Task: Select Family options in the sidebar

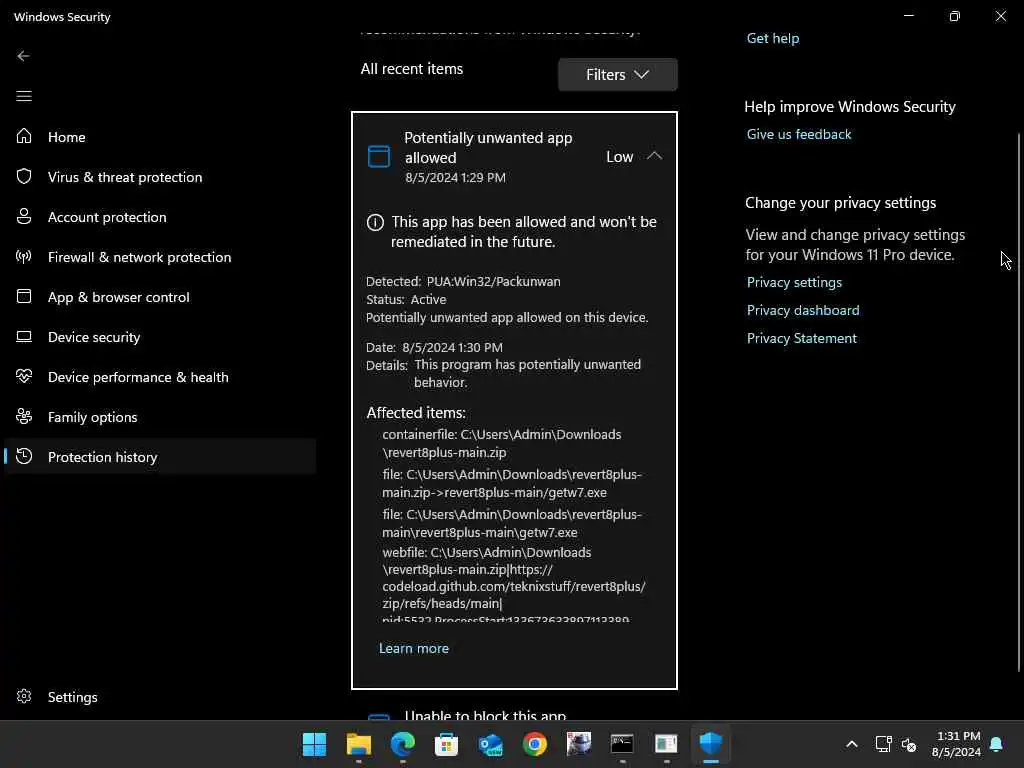Action: [x=160, y=417]
